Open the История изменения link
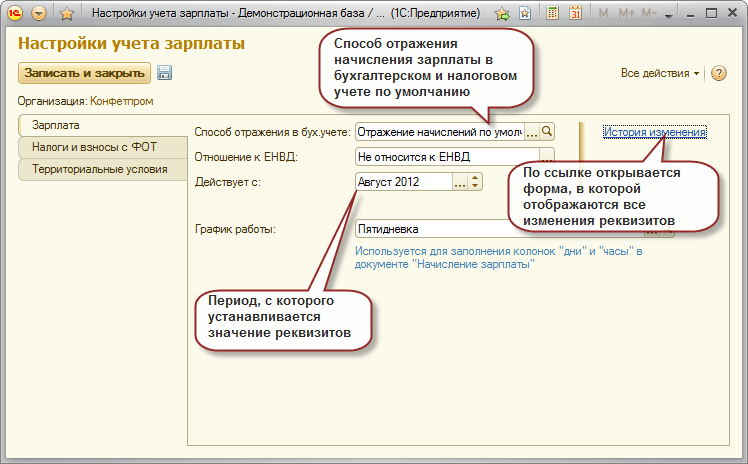The height and width of the screenshot is (464, 748). (x=655, y=132)
